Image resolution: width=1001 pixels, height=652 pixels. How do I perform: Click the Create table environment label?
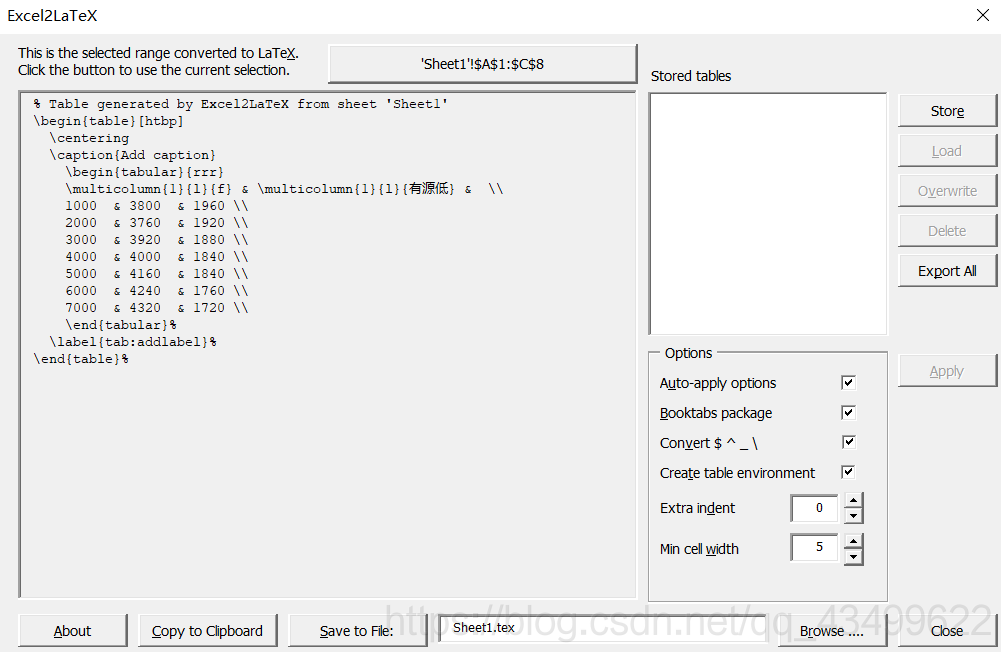(x=737, y=473)
